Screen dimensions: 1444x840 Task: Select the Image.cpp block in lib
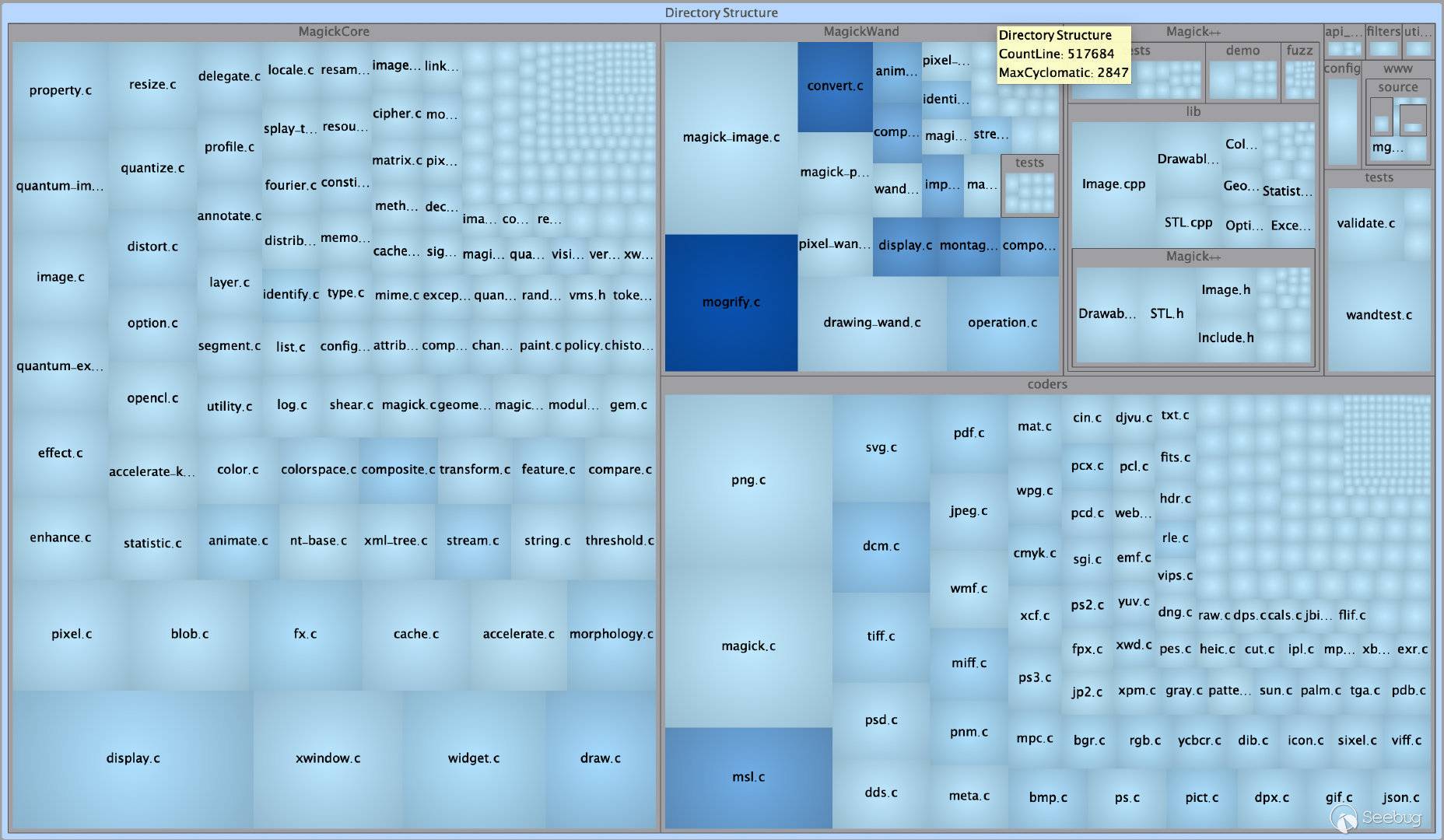[1113, 184]
